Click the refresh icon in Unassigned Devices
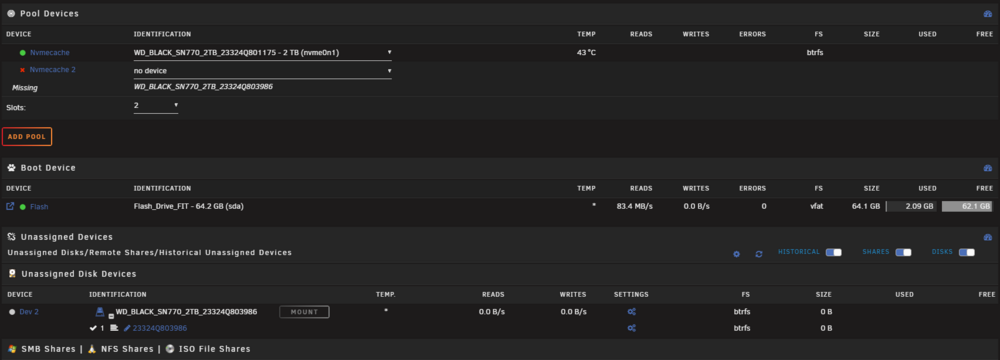Screen dimensions: 1000x360 coord(759,253)
